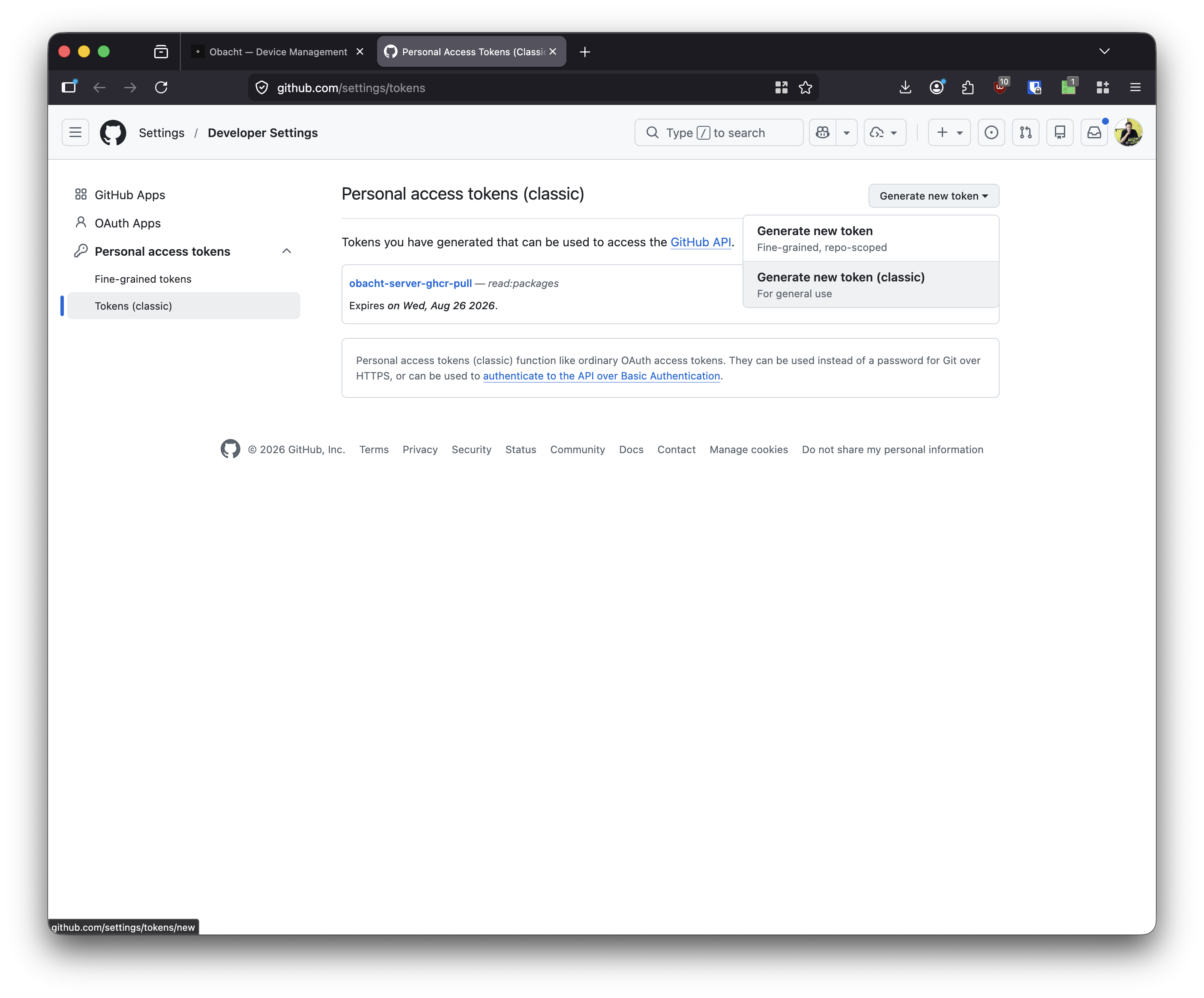Select Fine-grained tokens sidebar item
The image size is (1204, 998).
(143, 279)
